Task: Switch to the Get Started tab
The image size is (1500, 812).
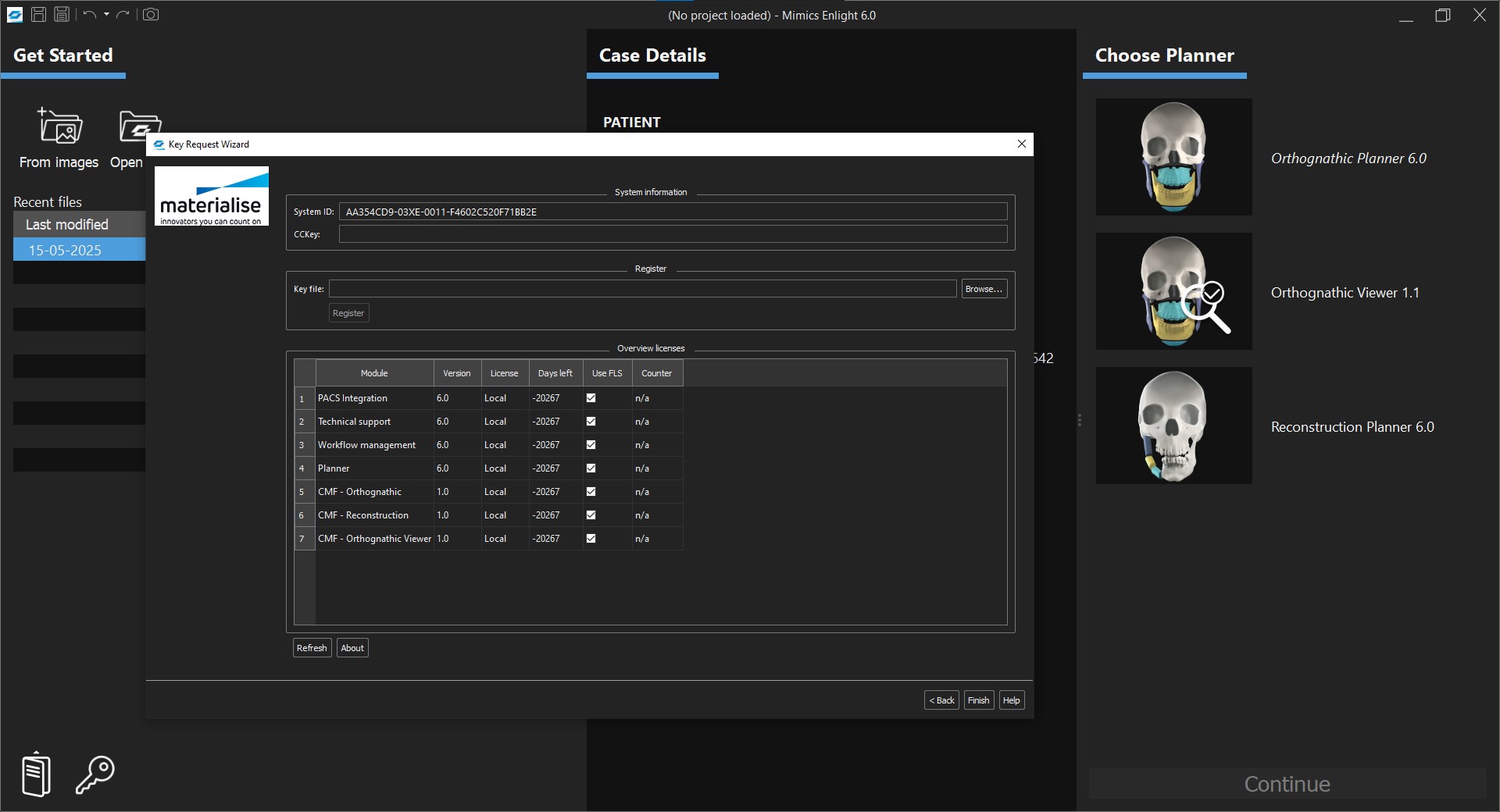Action: click(x=63, y=55)
